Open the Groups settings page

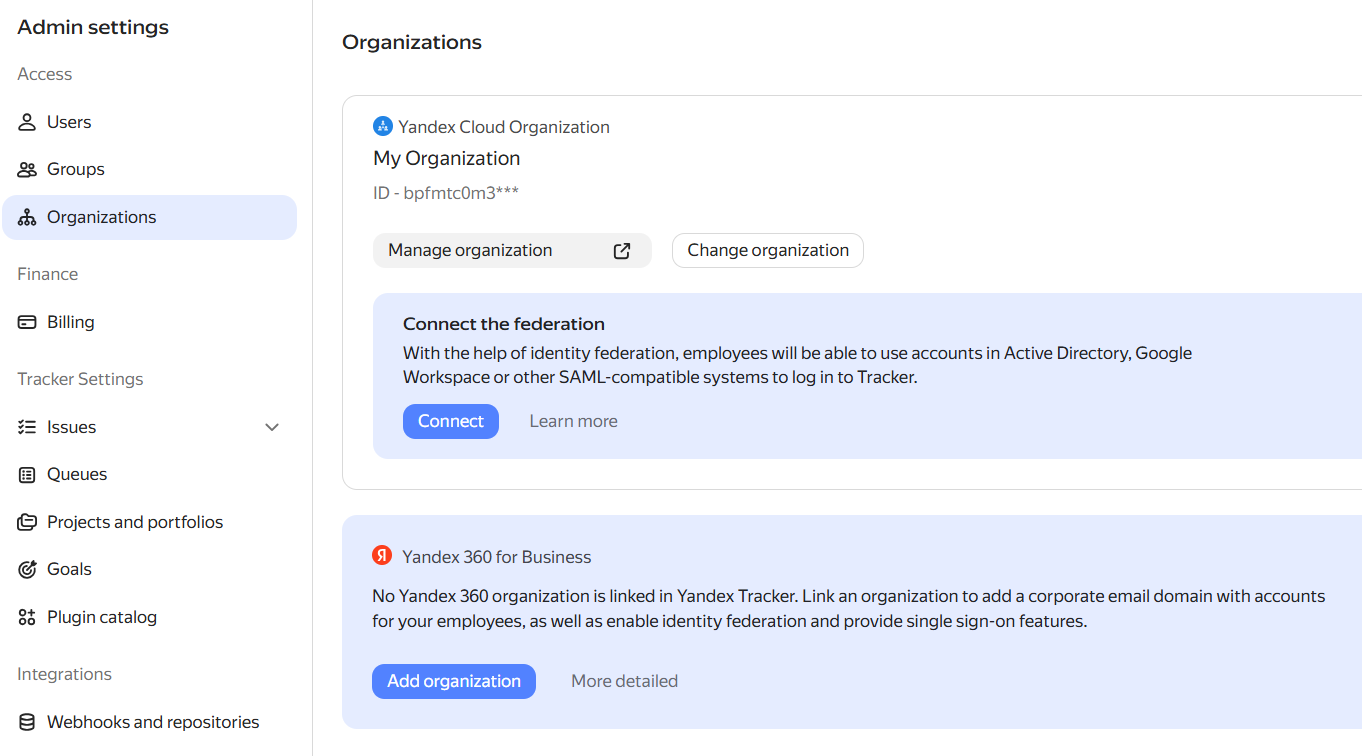(150, 170)
